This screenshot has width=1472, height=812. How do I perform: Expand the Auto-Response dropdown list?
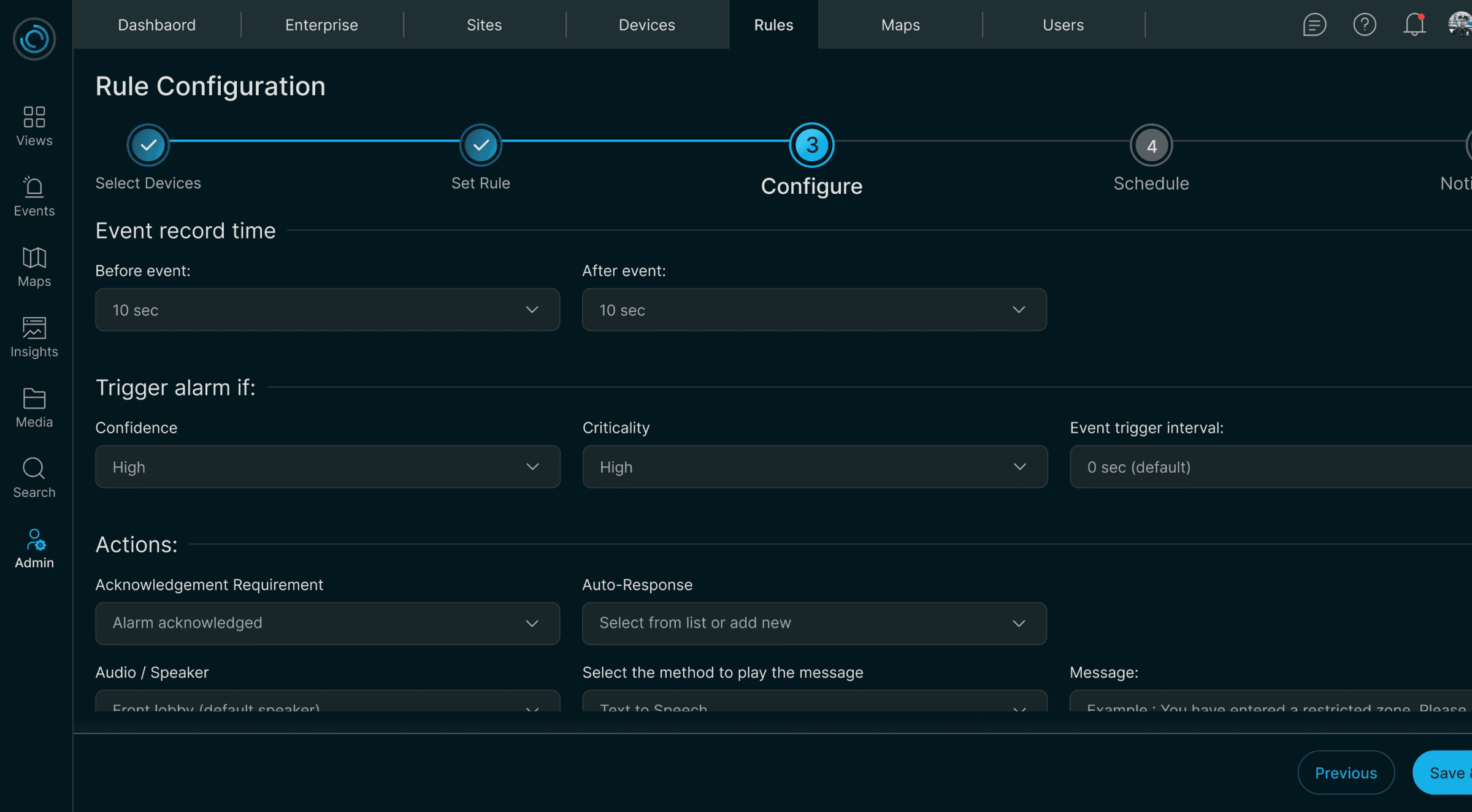814,623
